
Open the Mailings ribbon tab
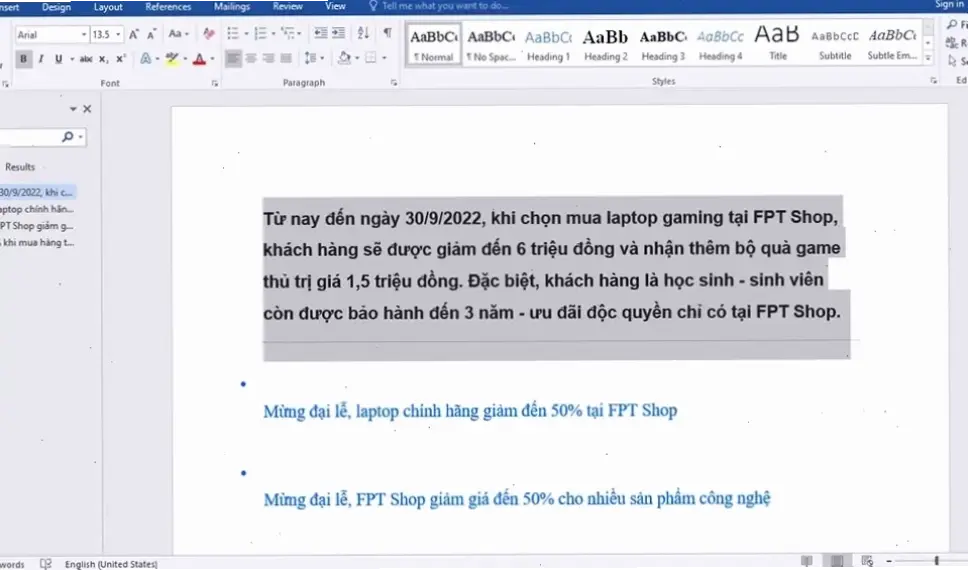tap(232, 7)
